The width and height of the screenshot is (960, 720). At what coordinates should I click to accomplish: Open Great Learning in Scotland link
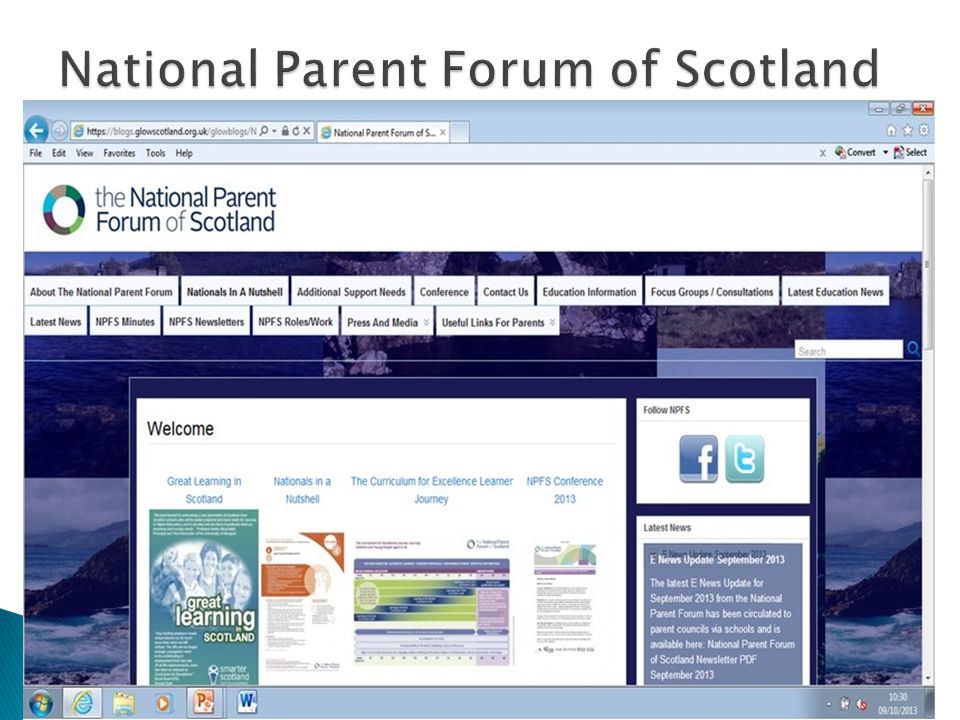pos(204,490)
